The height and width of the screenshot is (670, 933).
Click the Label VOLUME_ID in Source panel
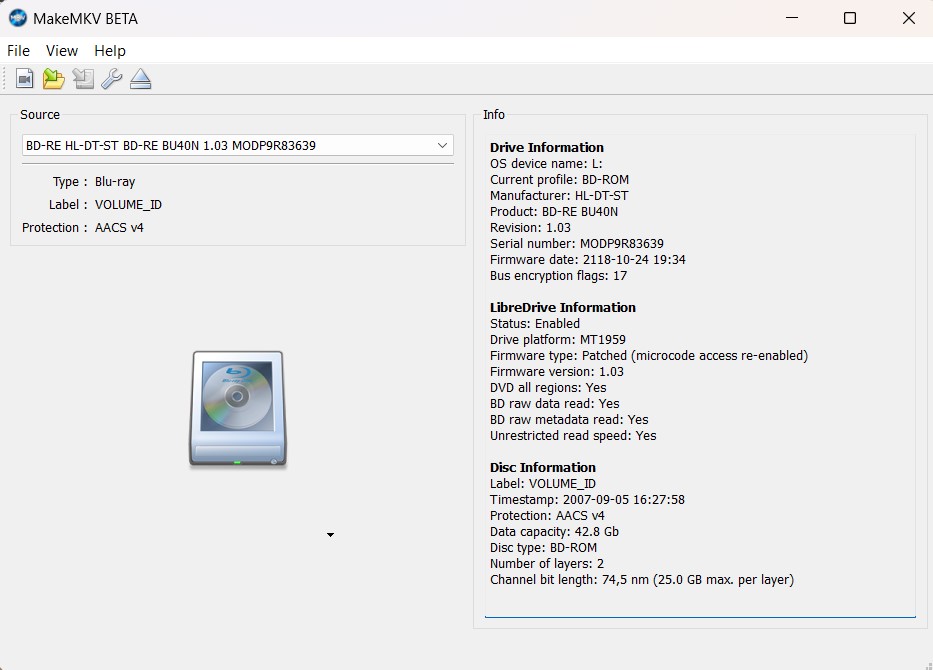pyautogui.click(x=105, y=205)
